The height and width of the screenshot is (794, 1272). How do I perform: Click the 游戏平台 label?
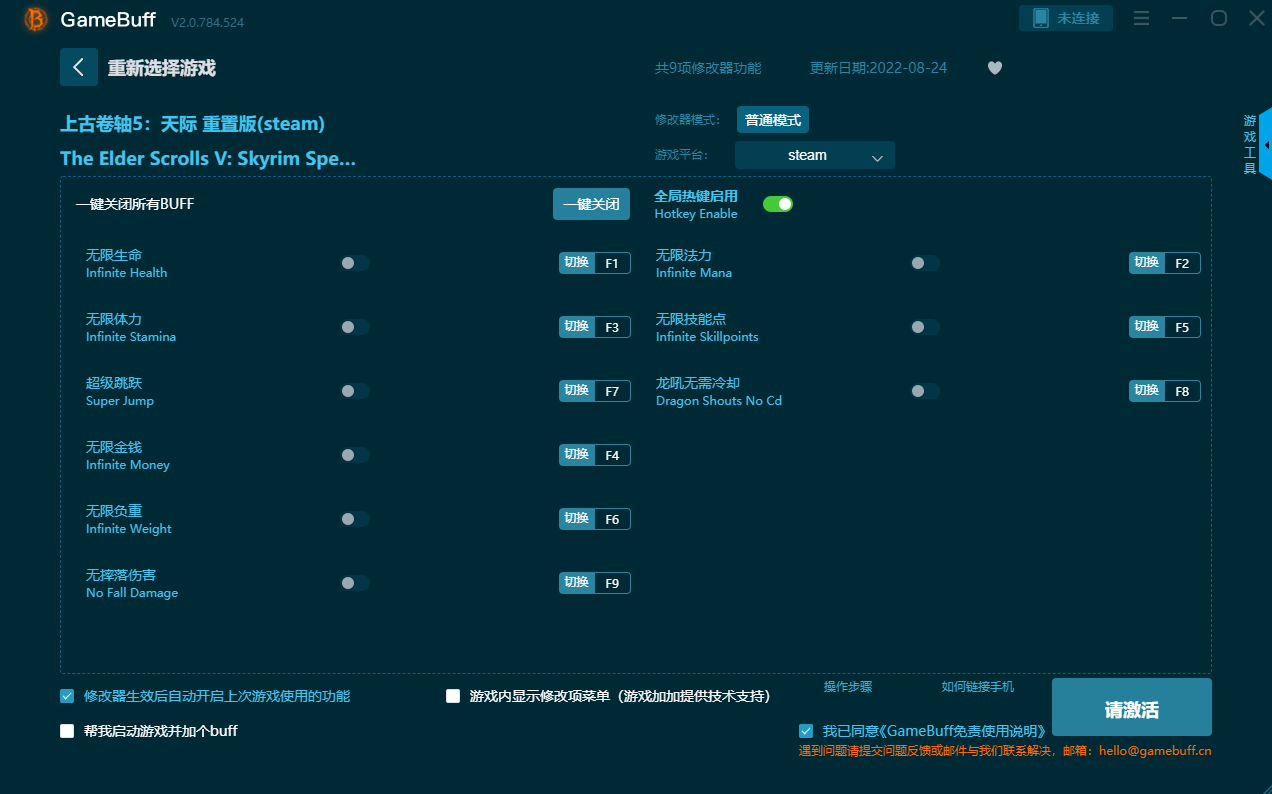(681, 155)
